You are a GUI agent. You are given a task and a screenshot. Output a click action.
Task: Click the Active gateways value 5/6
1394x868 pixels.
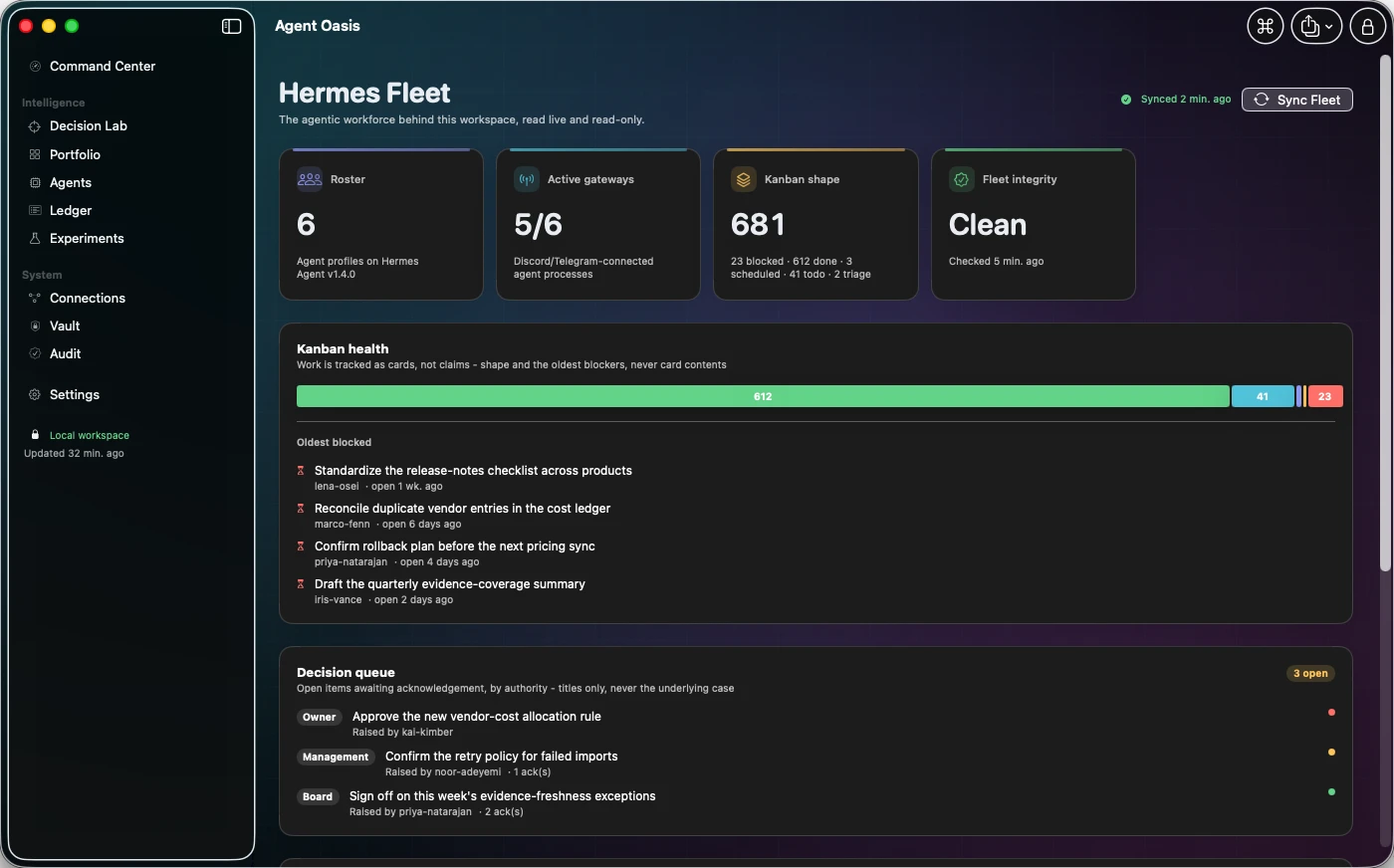point(539,225)
